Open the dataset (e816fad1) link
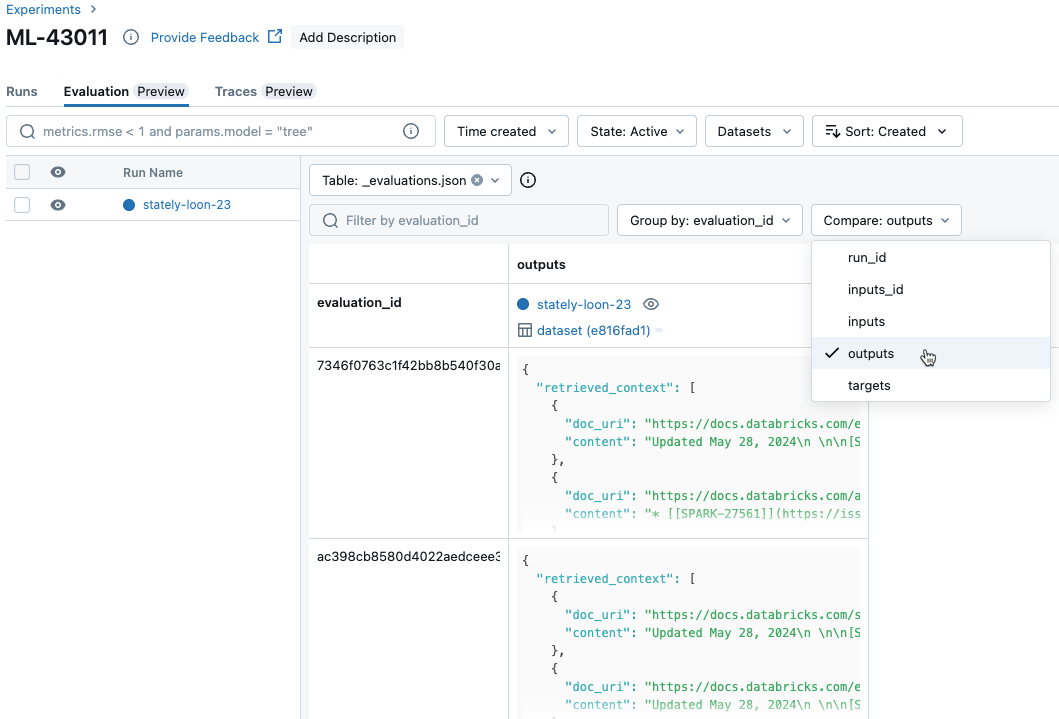Viewport: 1059px width, 719px height. [x=594, y=330]
